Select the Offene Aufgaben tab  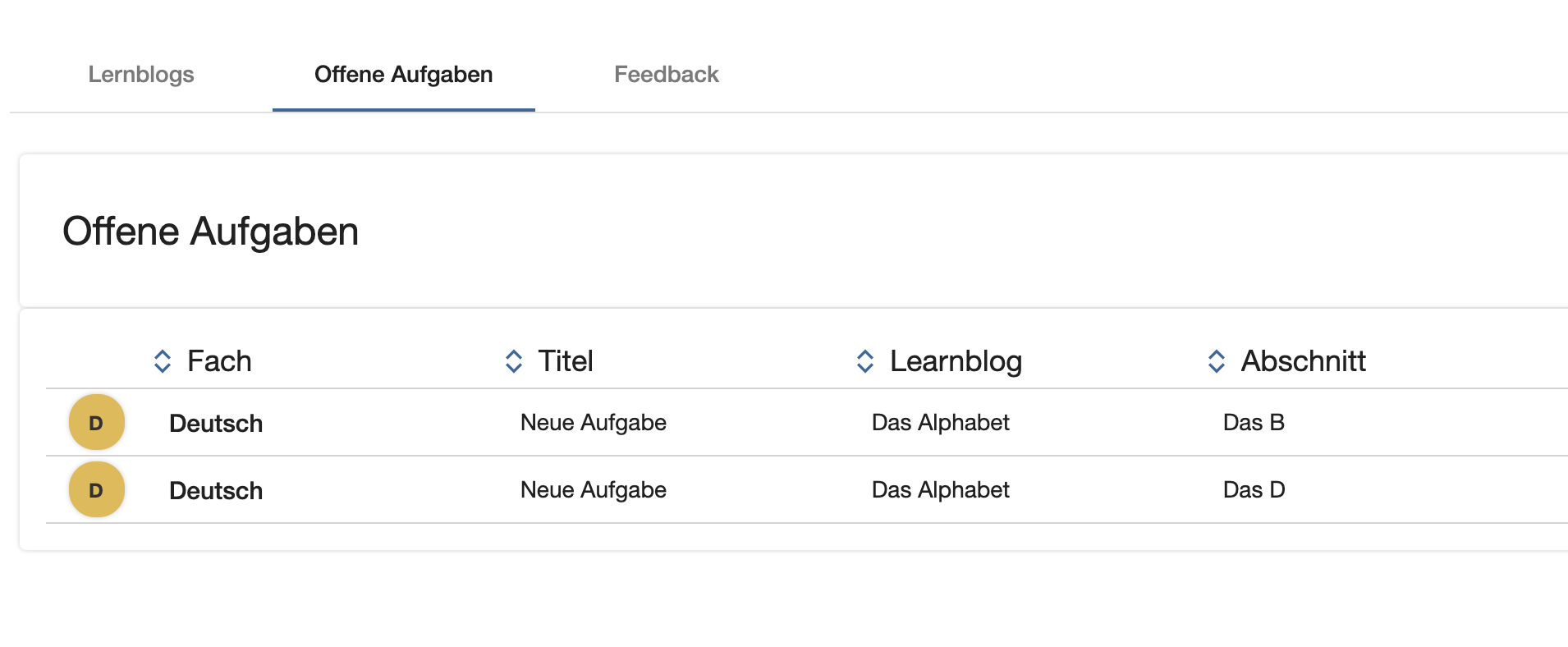[x=404, y=75]
